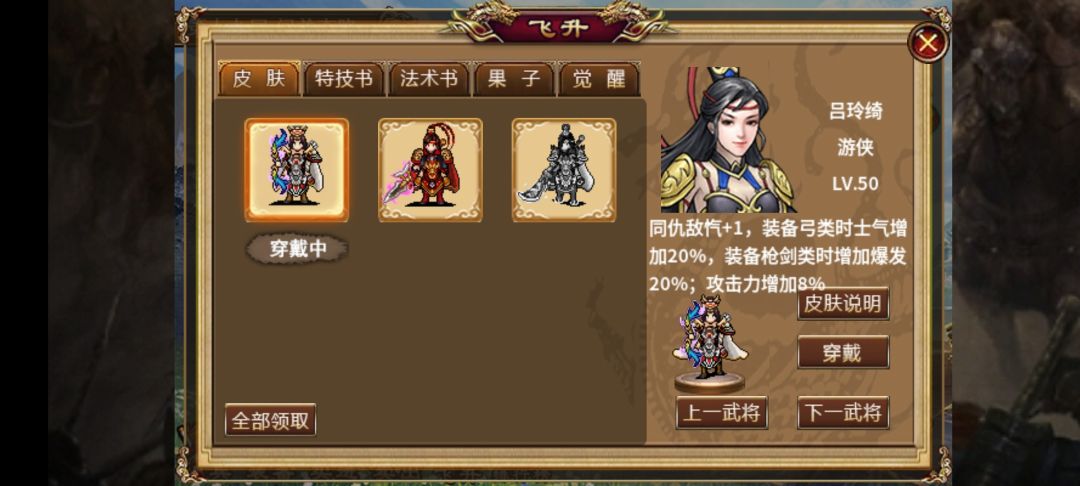
Task: Tap the hero name 吕玲绮
Action: 855,111
